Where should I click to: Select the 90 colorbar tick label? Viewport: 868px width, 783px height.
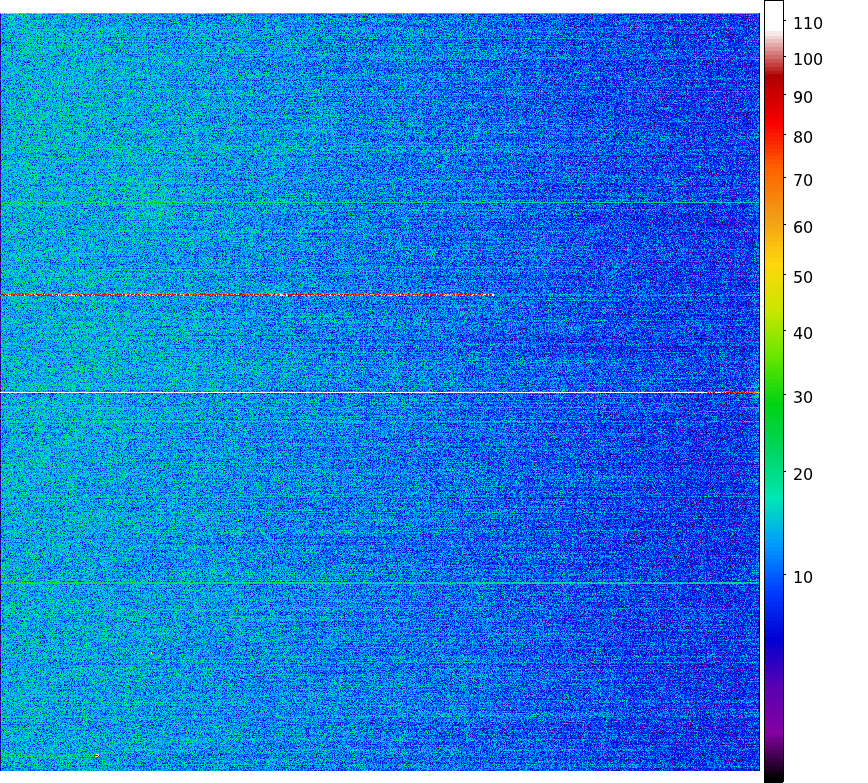tap(803, 98)
